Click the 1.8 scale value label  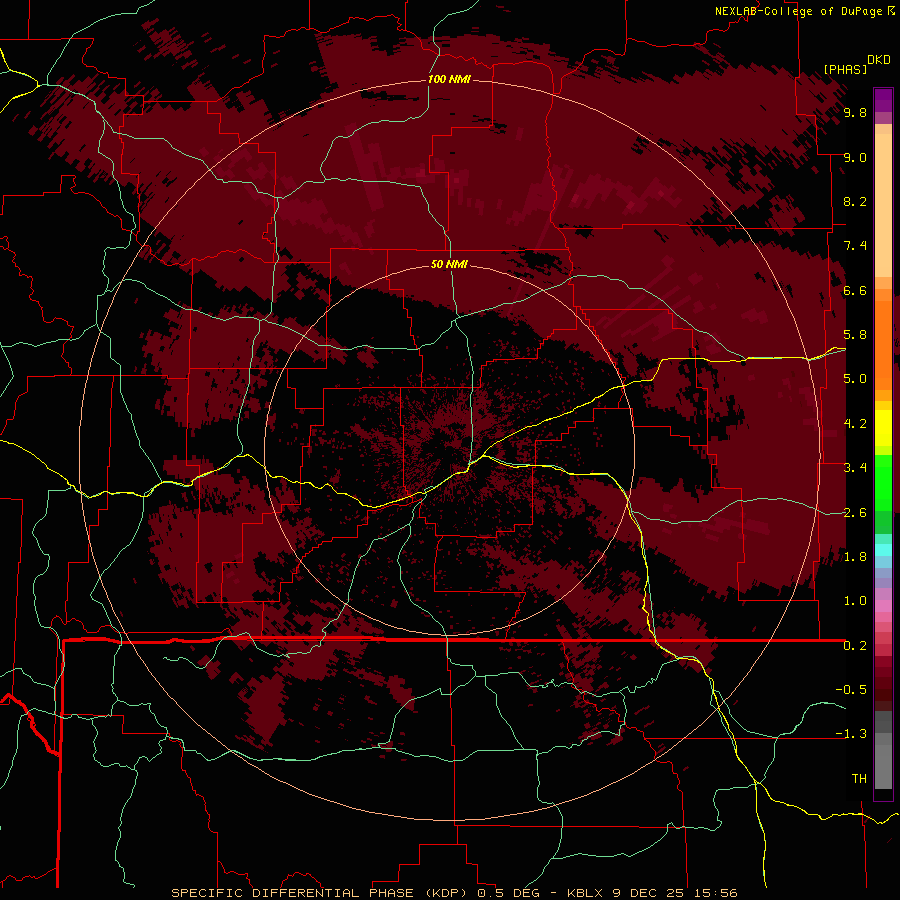coord(855,557)
